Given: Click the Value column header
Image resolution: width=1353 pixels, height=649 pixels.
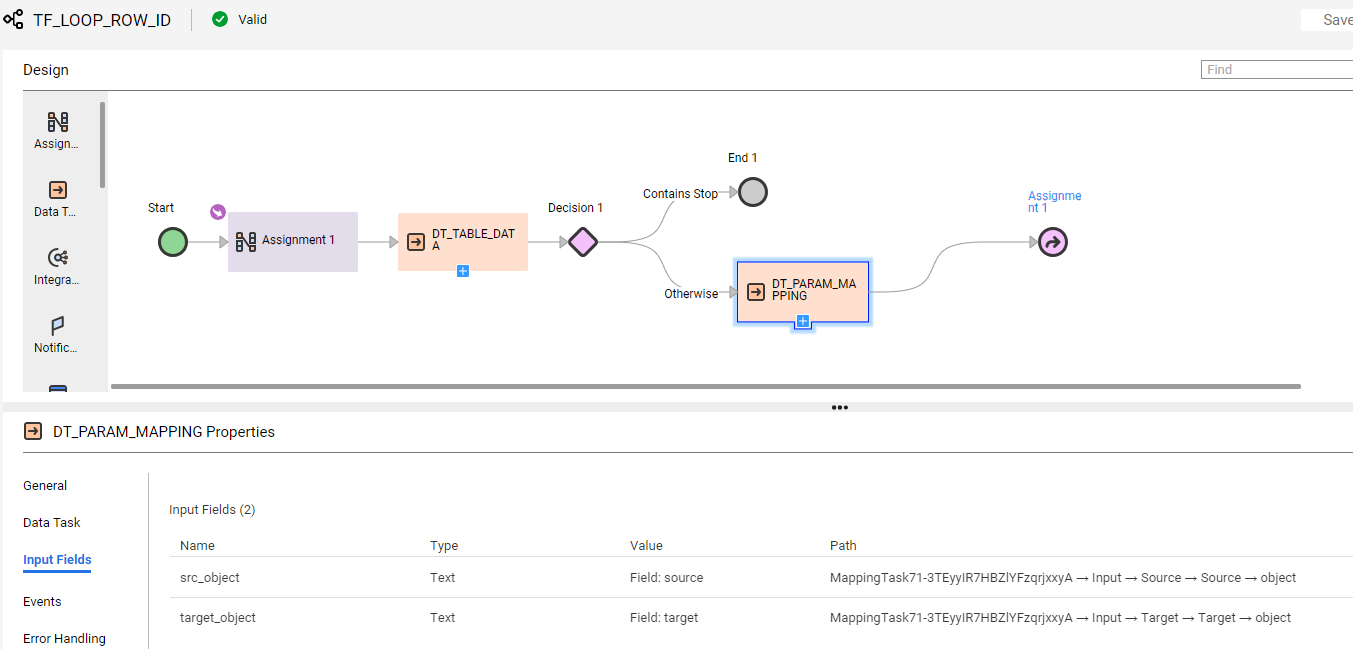Looking at the screenshot, I should [646, 546].
